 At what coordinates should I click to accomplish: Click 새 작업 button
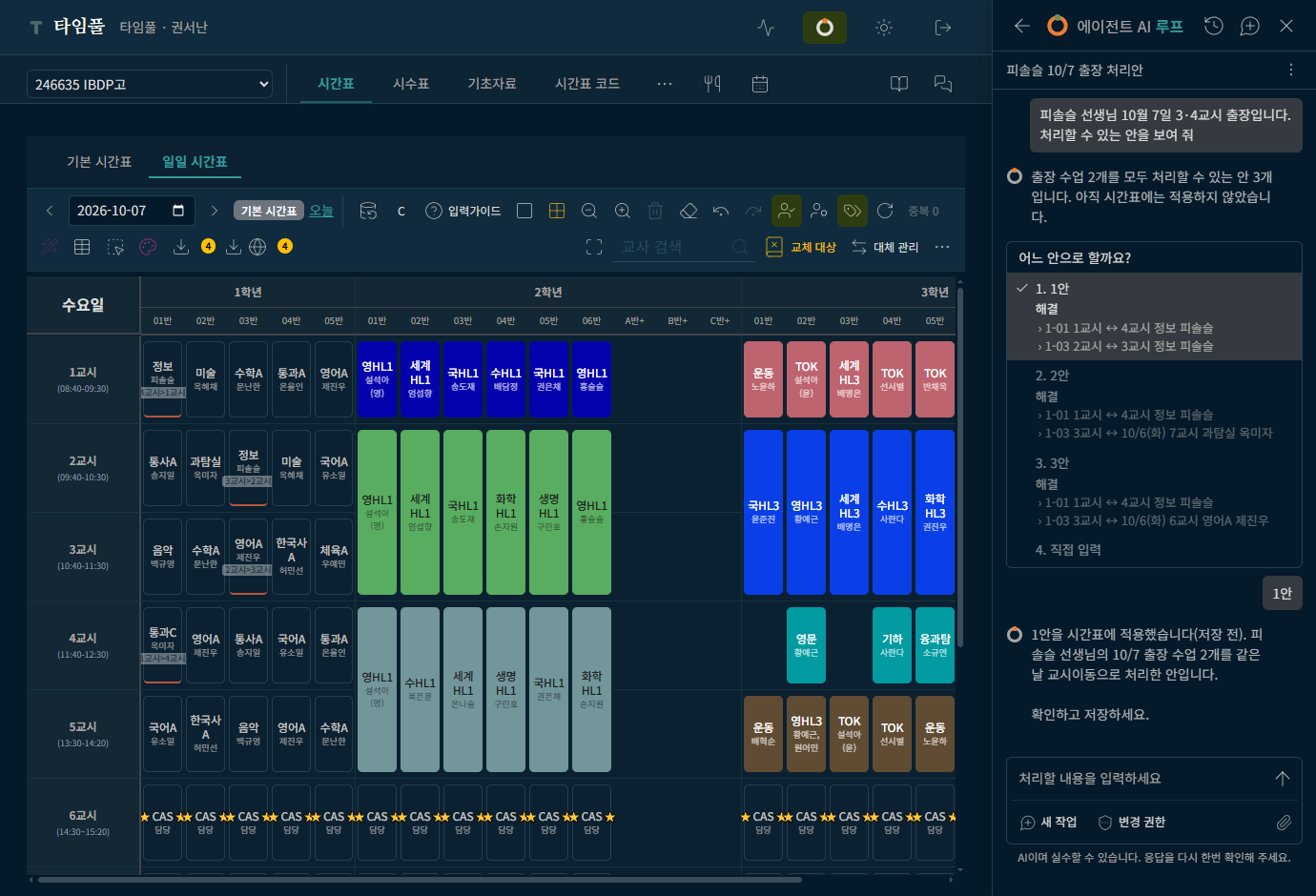(1048, 822)
